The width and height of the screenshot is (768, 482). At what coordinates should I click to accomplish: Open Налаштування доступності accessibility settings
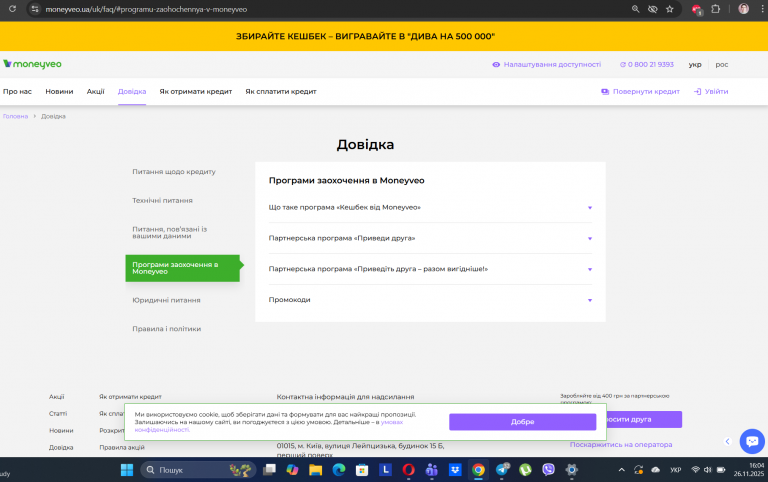click(x=547, y=65)
